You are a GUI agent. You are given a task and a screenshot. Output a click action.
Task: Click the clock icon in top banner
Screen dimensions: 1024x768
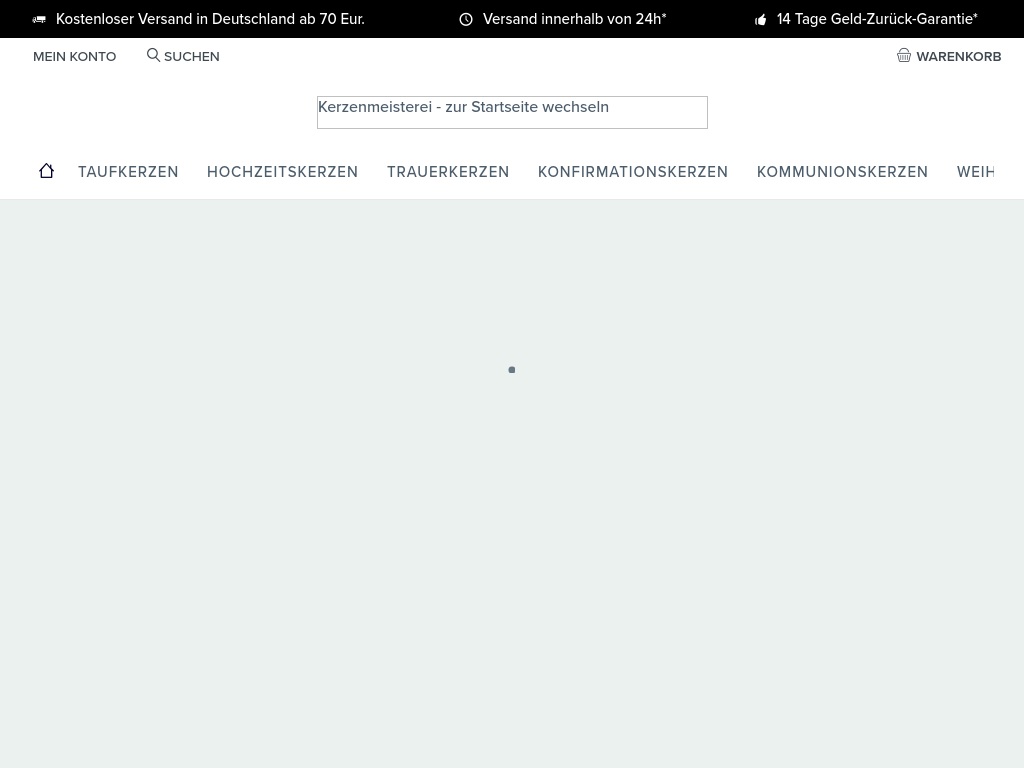466,20
